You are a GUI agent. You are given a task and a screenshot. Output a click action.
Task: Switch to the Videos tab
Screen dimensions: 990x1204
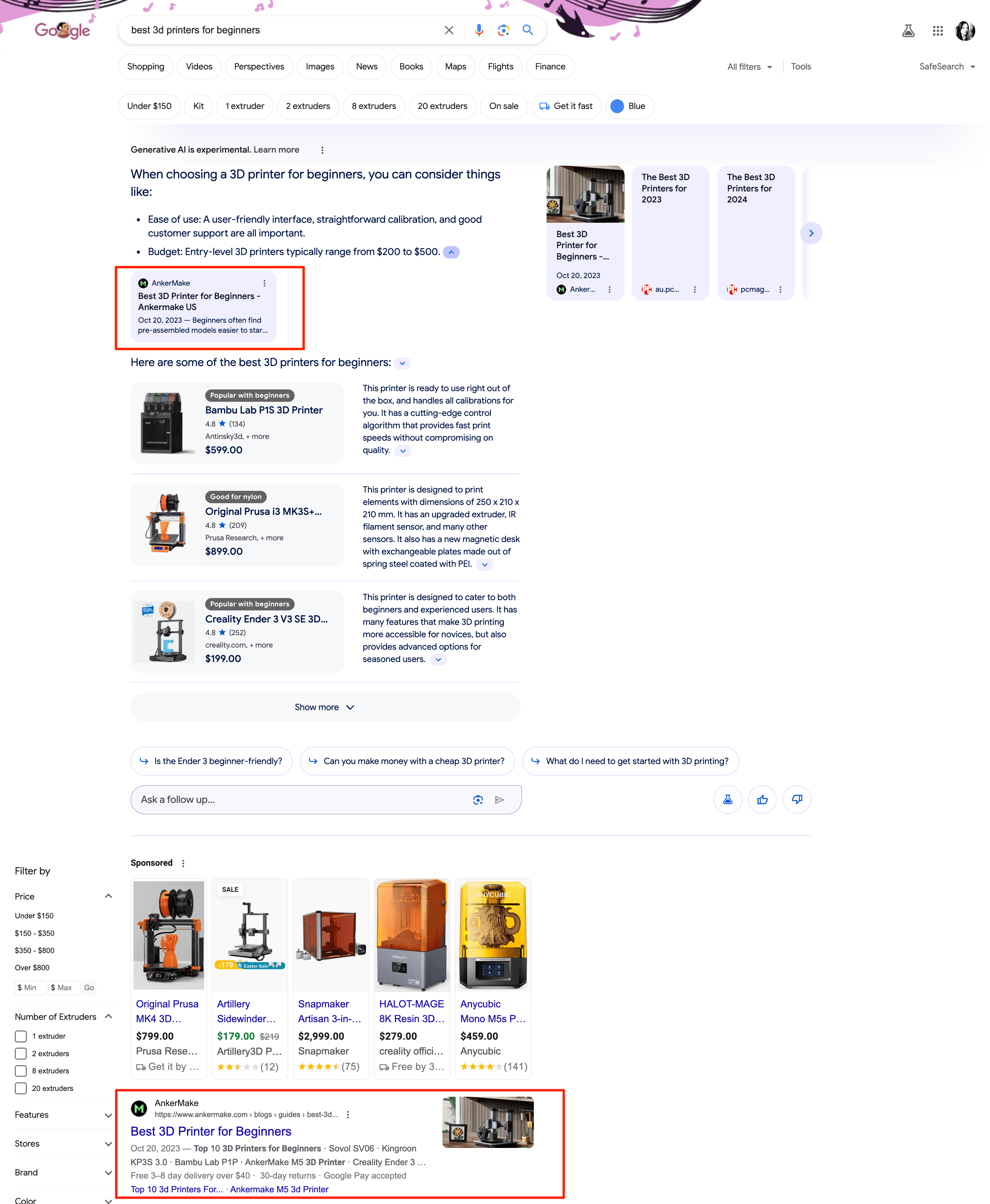199,67
